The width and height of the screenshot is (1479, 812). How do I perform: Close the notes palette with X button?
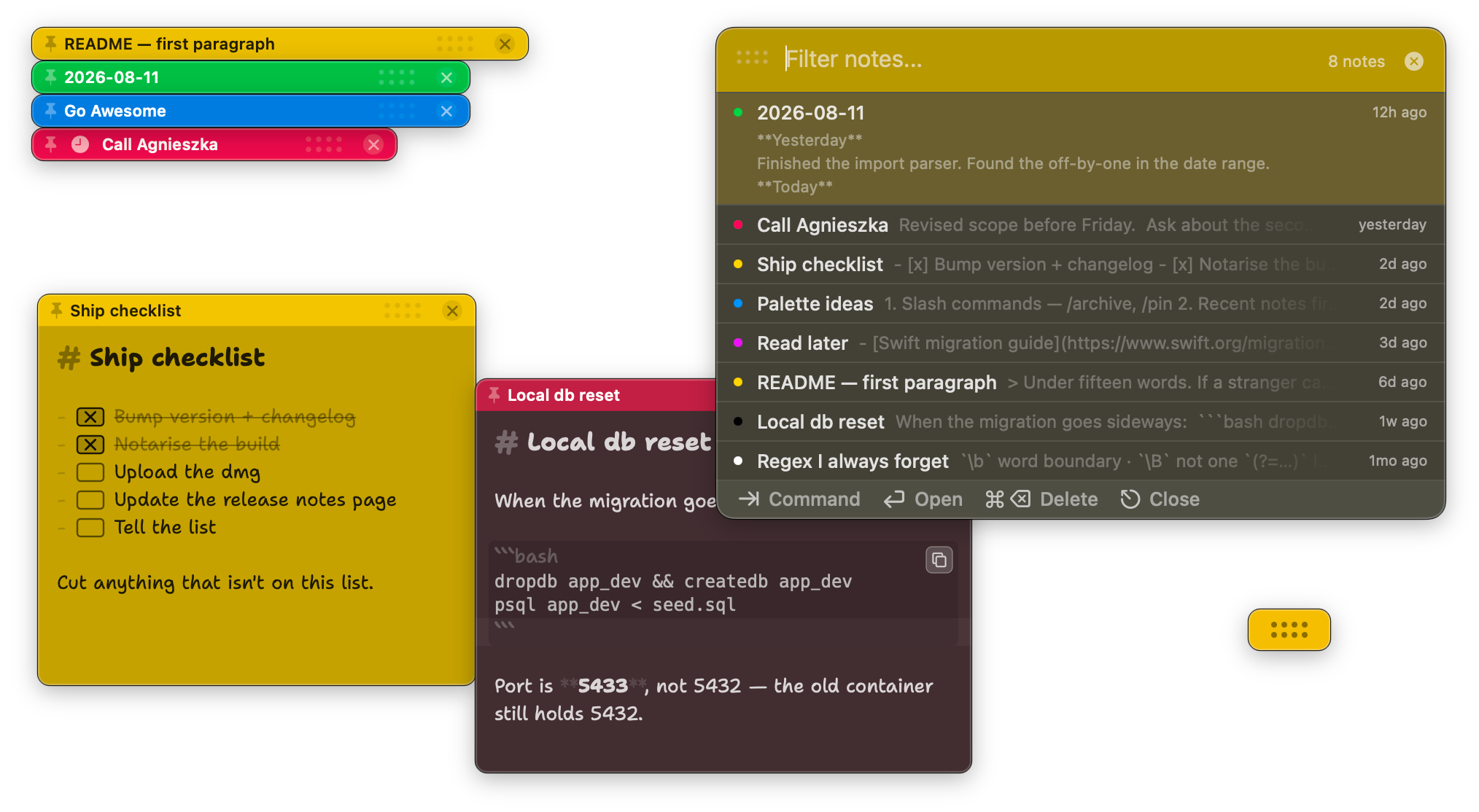click(1414, 61)
